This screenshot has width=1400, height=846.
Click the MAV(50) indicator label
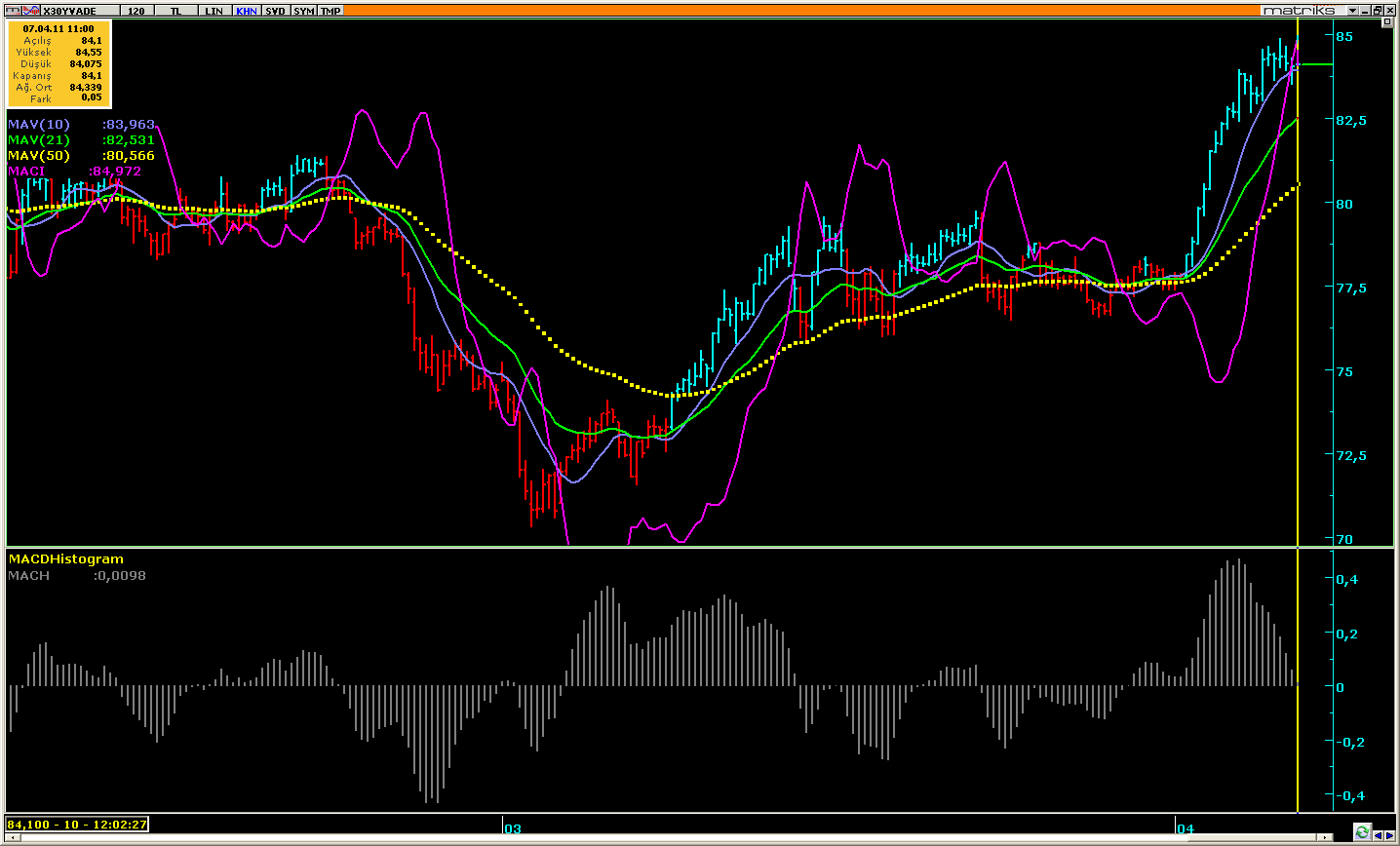[x=39, y=156]
